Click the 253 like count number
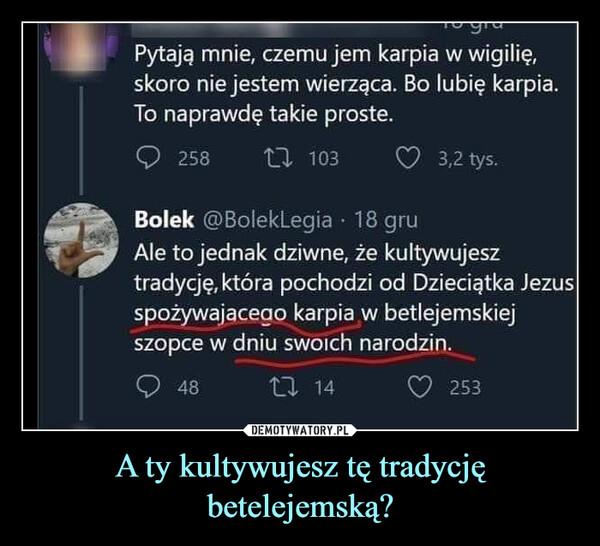 [465, 387]
